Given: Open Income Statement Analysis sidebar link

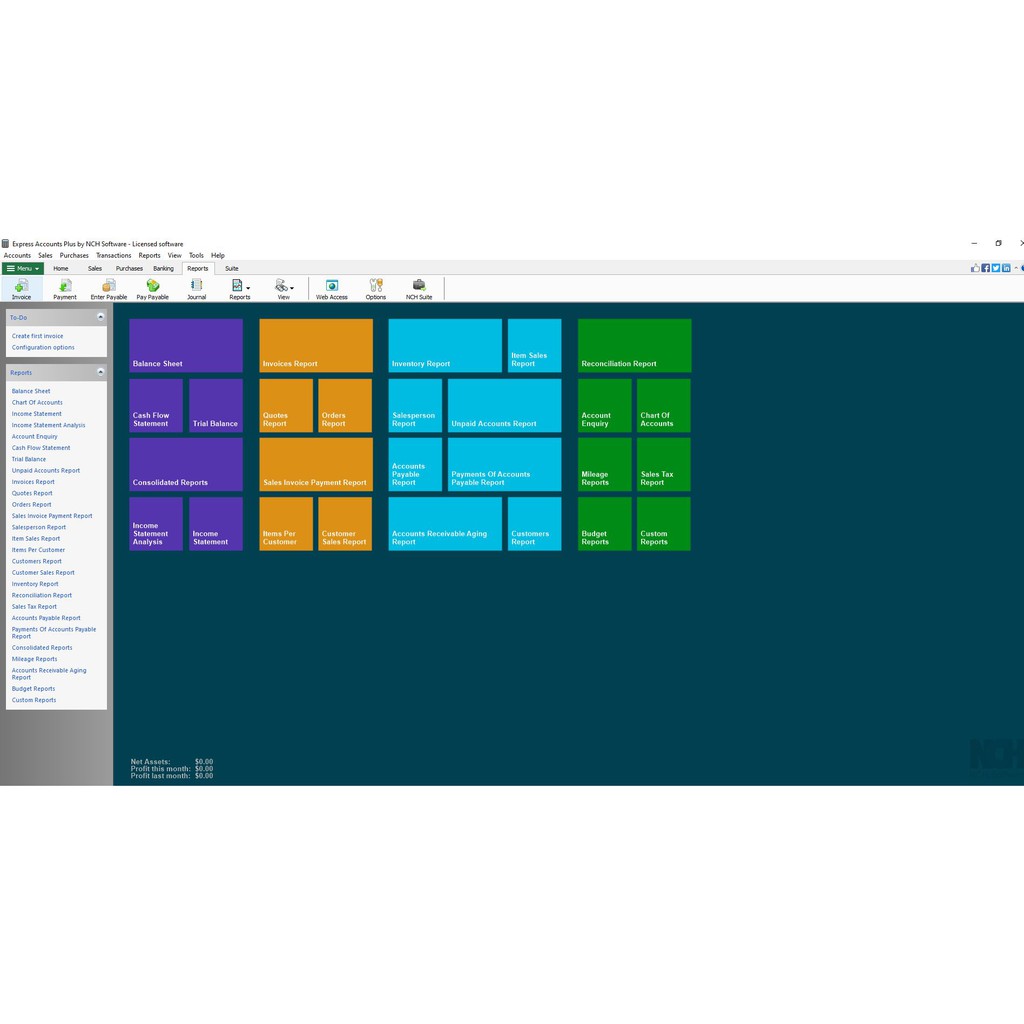Looking at the screenshot, I should point(48,425).
